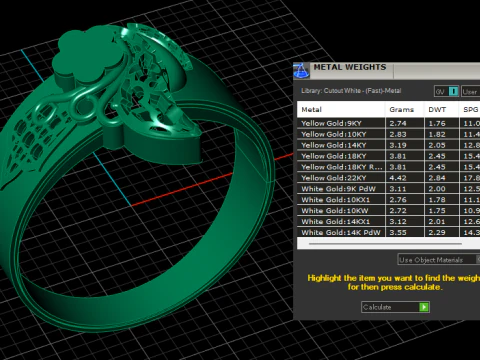Click the 3.11 grams cell

[x=405, y=189]
